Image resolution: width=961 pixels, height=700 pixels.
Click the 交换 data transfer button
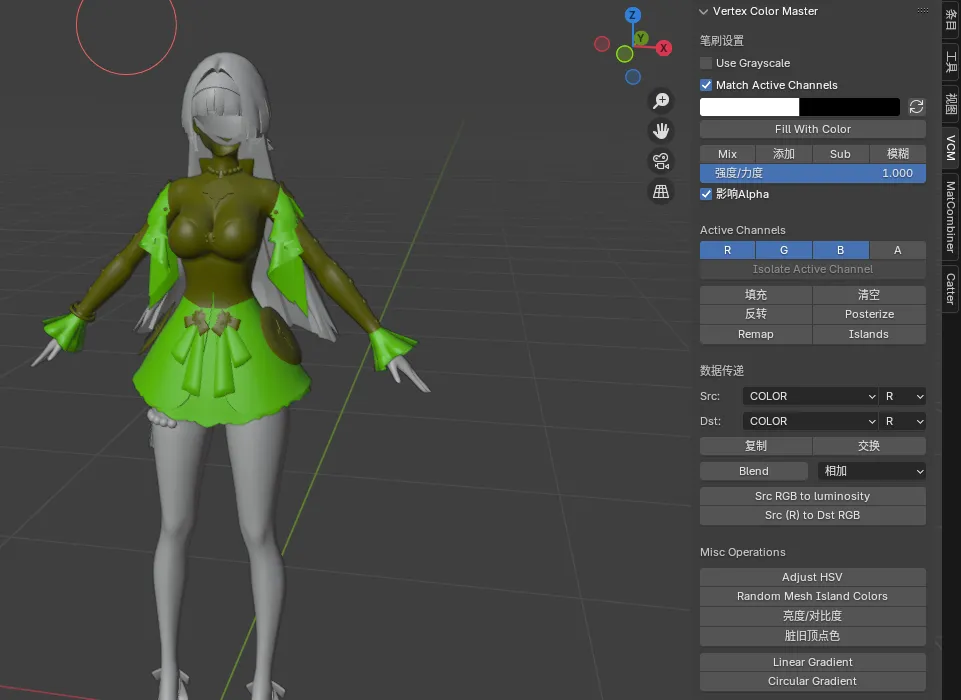point(869,446)
